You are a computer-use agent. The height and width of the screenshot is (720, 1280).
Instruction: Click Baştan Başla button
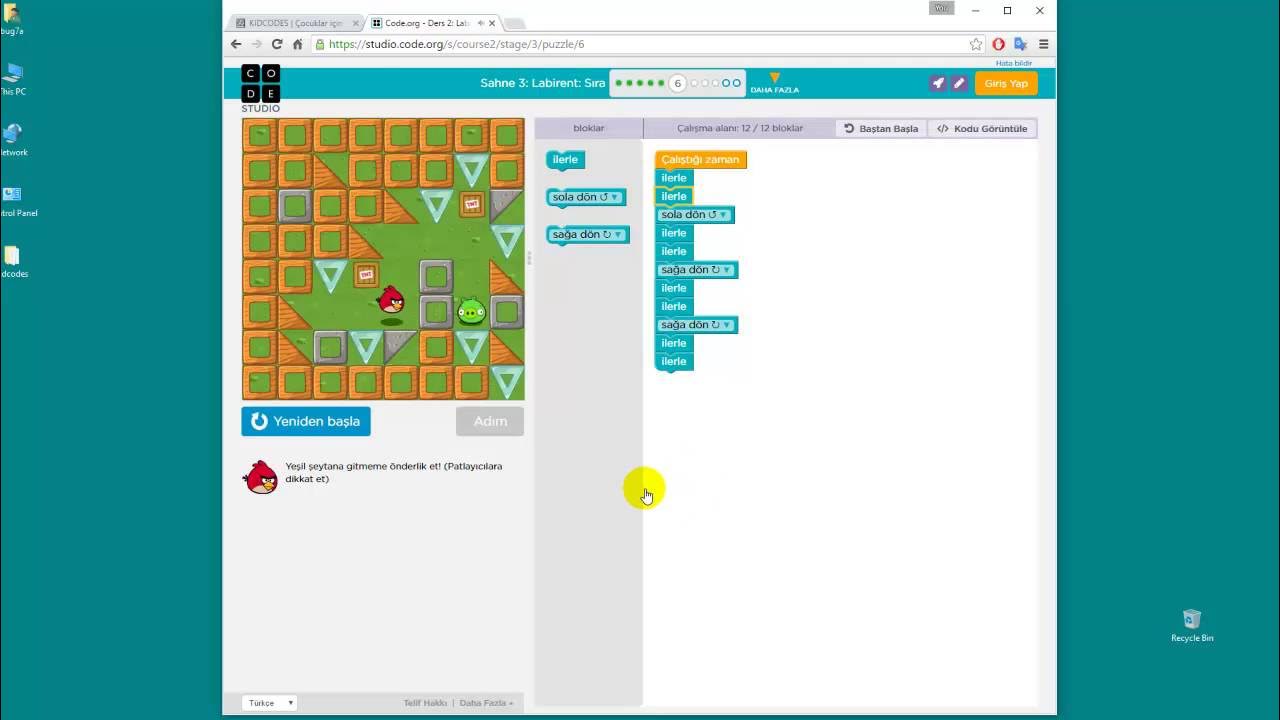pos(881,128)
